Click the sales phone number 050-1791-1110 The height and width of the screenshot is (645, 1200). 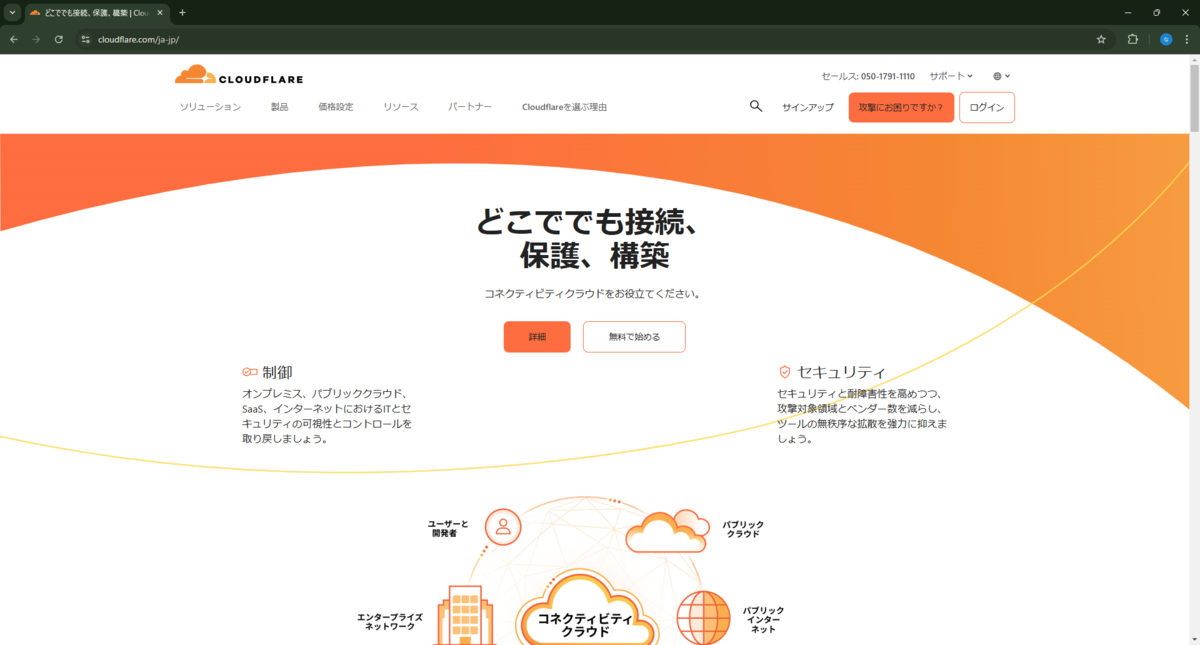point(888,76)
